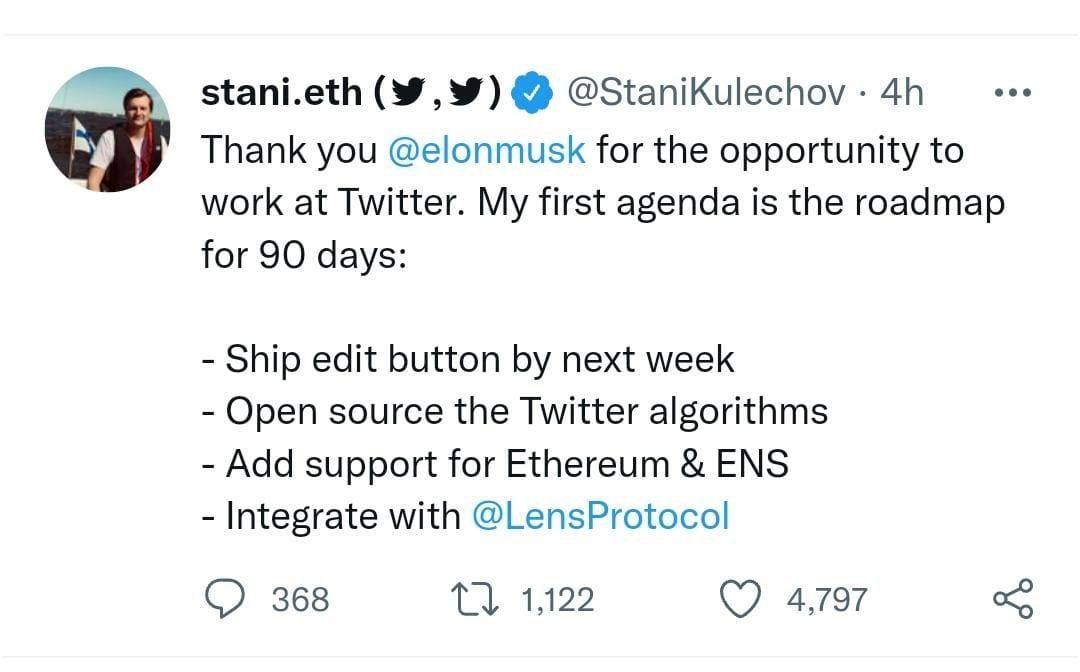Click the 4,797 likes count

click(826, 599)
